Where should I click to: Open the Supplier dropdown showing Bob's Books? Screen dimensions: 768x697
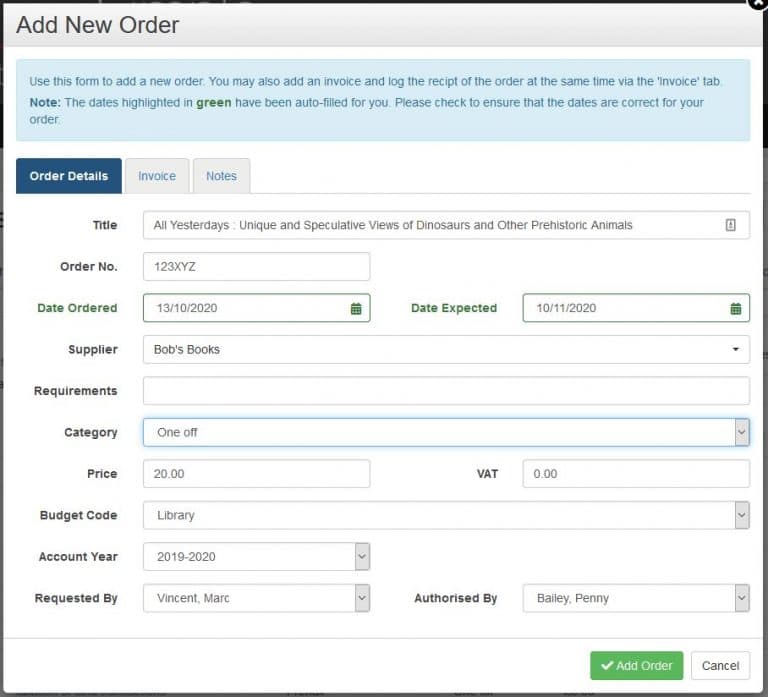(446, 350)
